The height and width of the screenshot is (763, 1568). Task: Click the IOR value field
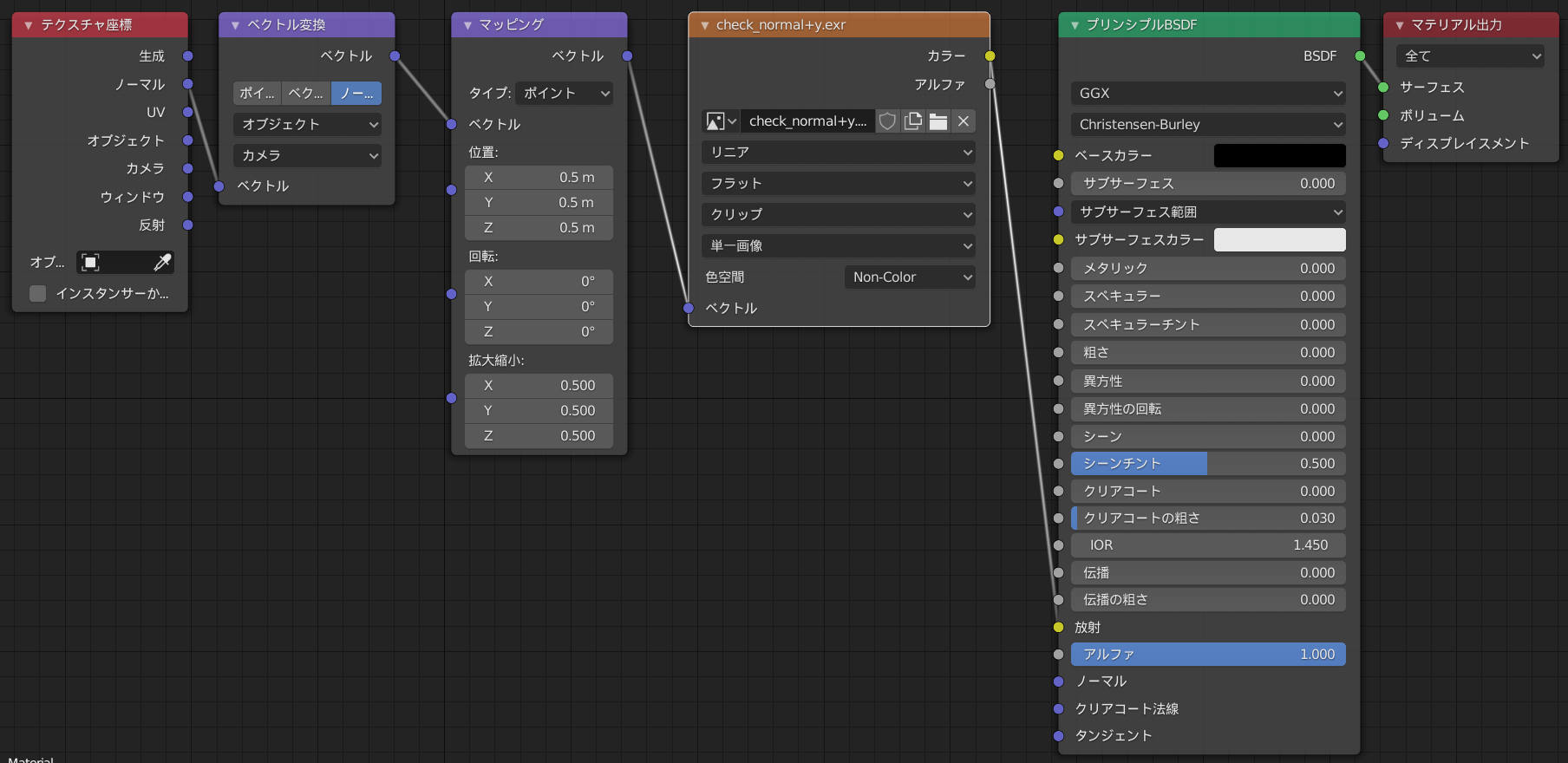pyautogui.click(x=1208, y=545)
